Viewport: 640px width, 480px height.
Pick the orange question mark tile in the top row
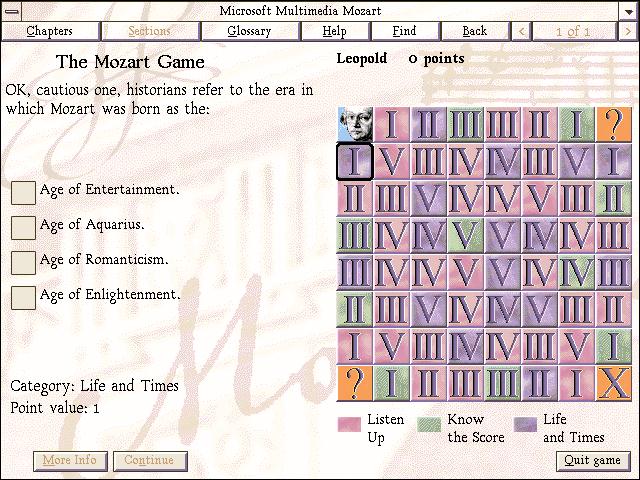coord(613,124)
